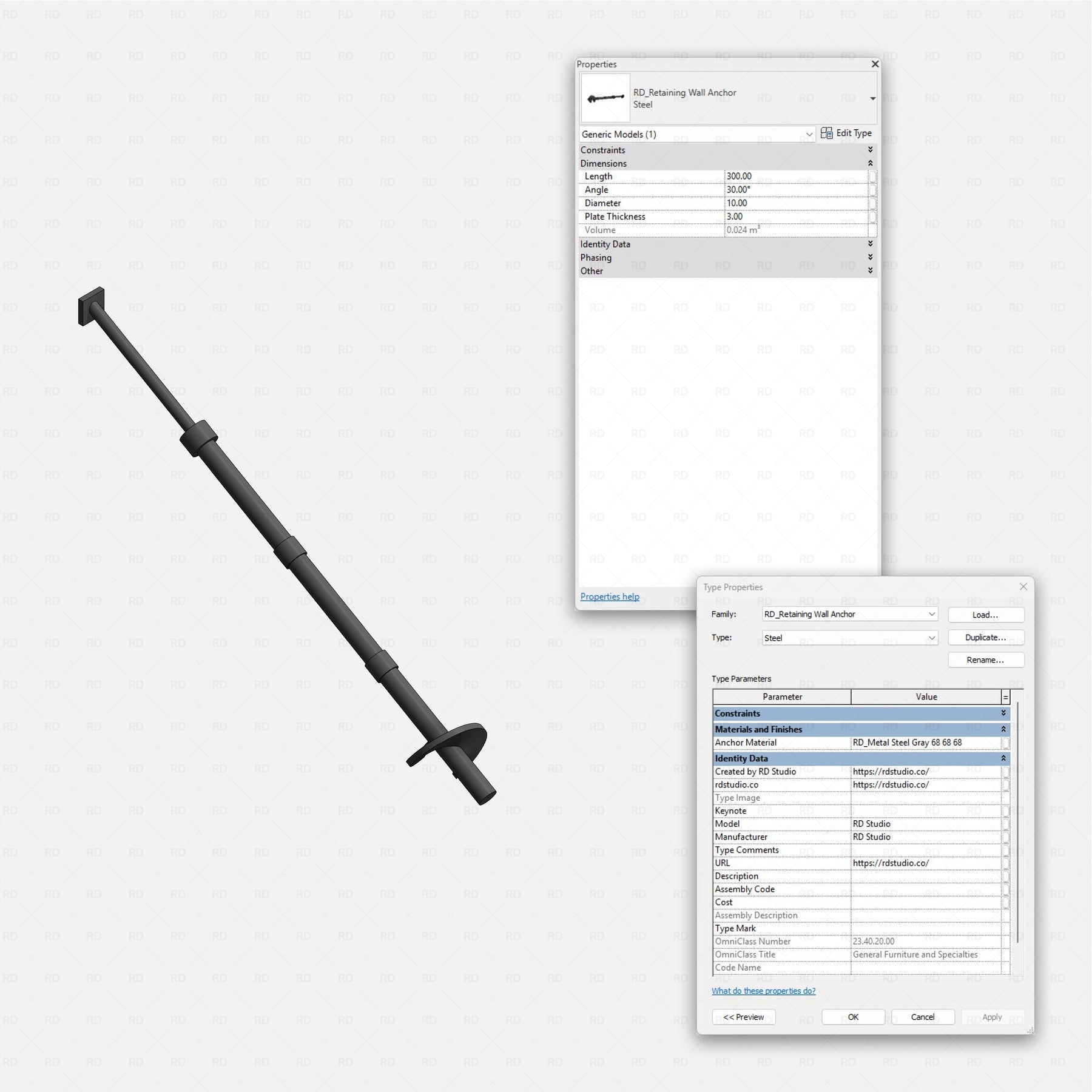
Task: Collapse the Dimensions group
Action: point(870,163)
